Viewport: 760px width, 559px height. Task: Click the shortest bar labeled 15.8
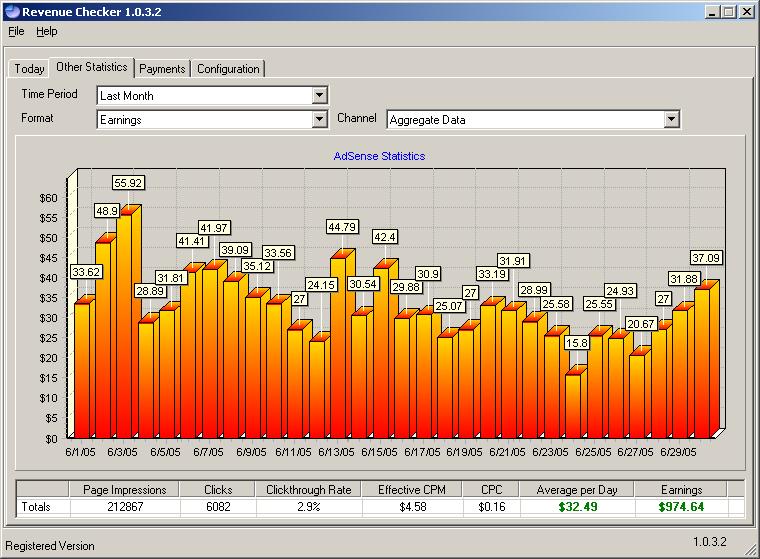coord(572,405)
